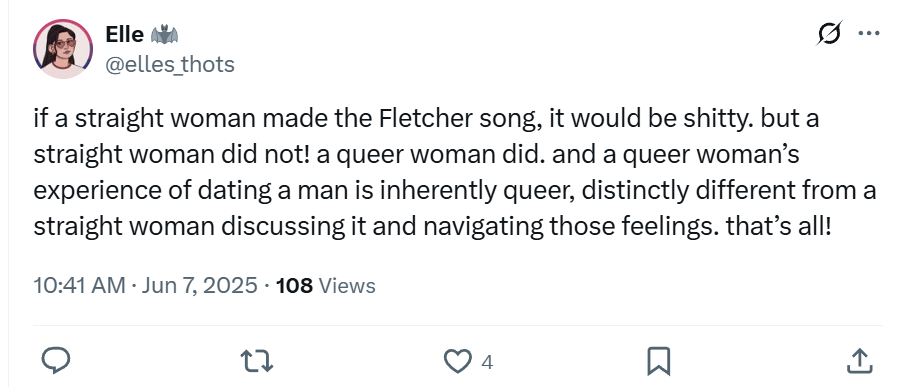This screenshot has width=903, height=387.
Task: Share the post via the upload arrow icon
Action: coord(858,361)
